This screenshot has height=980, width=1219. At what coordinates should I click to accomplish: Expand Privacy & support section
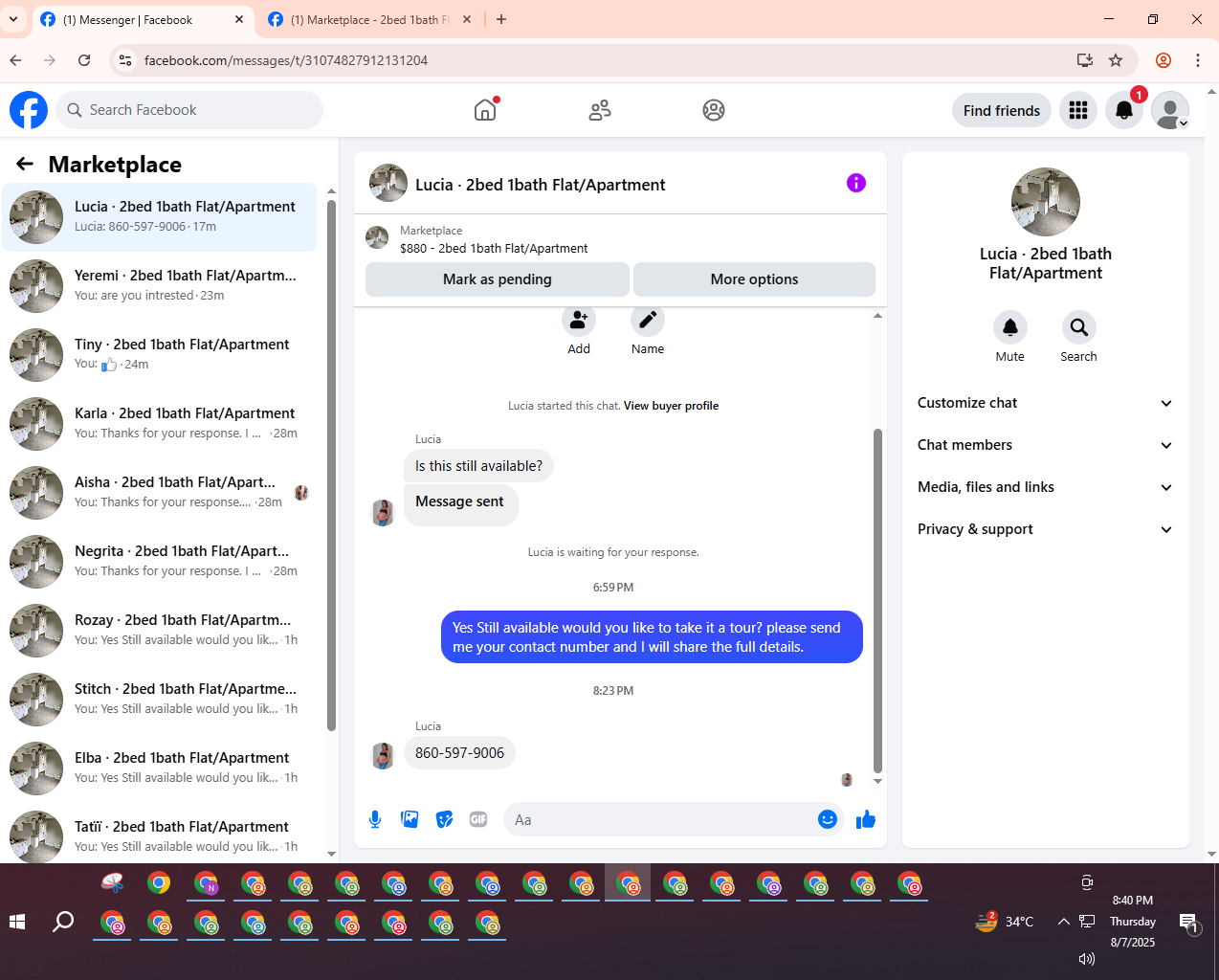[x=1045, y=529]
